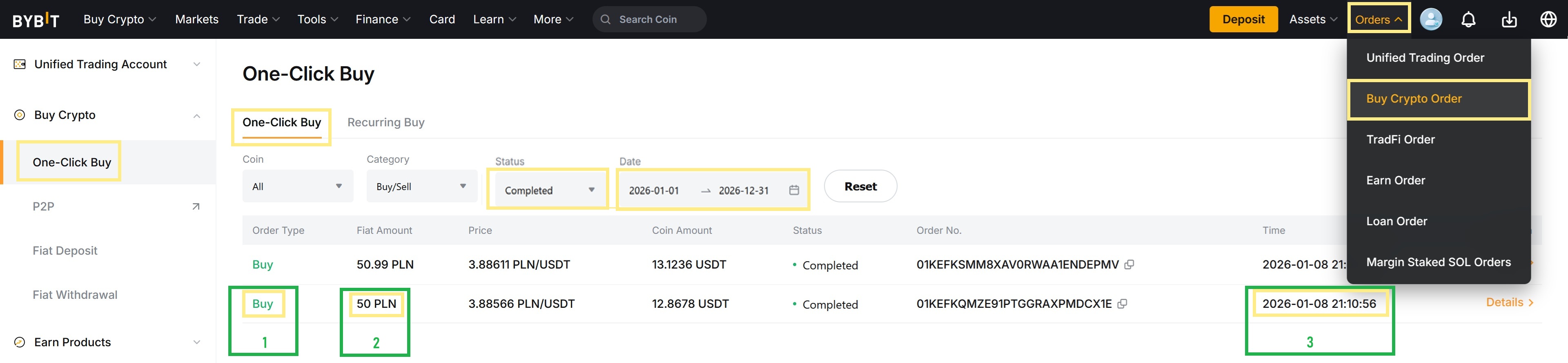The width and height of the screenshot is (1568, 363).
Task: Click order number 01KEFKQMZE91PTGGRAXPMDCX1E
Action: pos(1013,304)
